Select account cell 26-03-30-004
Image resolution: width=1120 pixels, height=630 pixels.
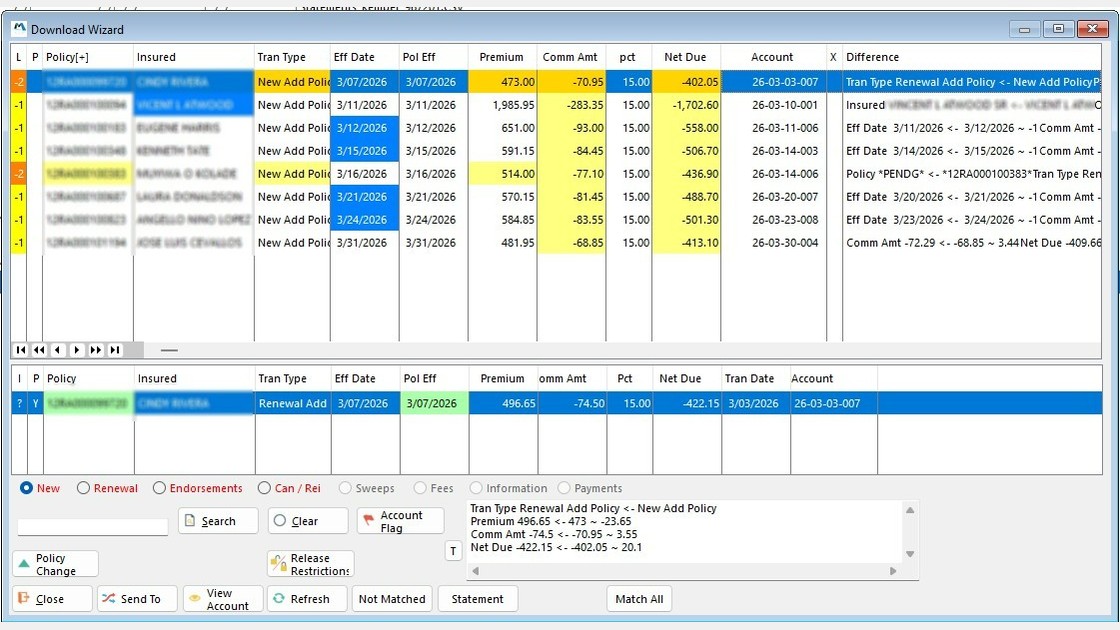coord(774,243)
